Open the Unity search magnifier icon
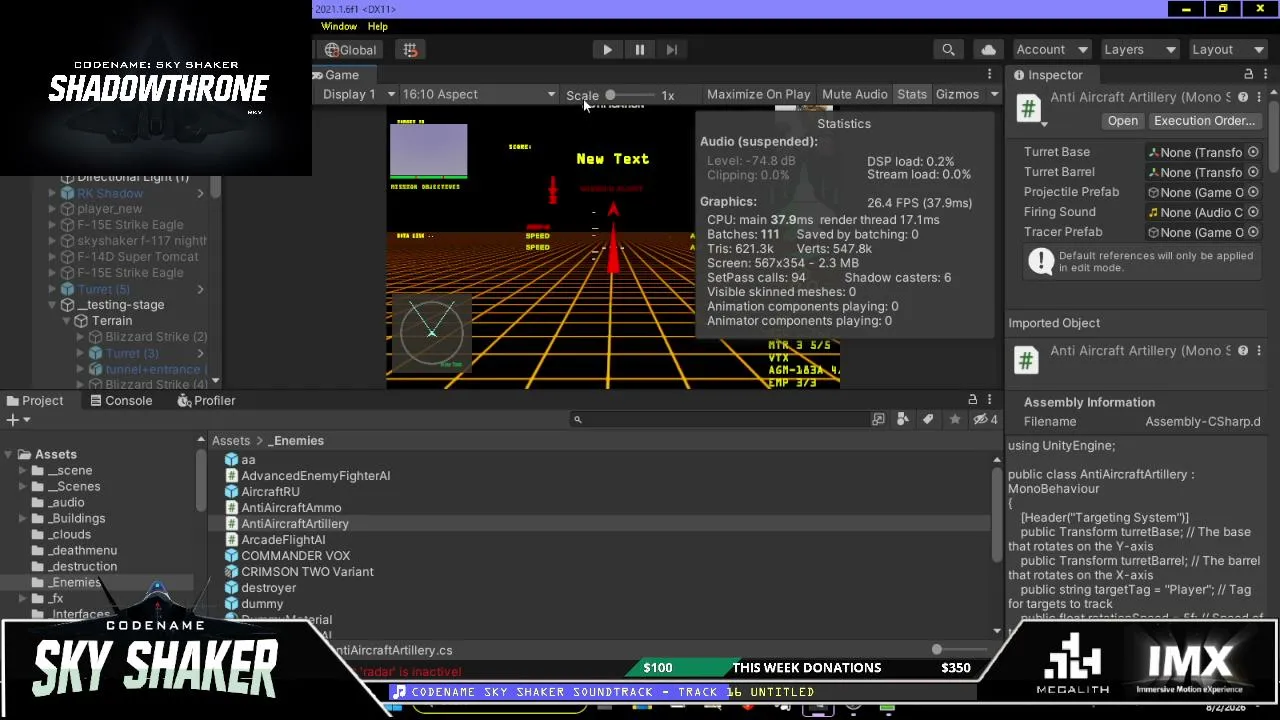The width and height of the screenshot is (1280, 720). (x=948, y=49)
